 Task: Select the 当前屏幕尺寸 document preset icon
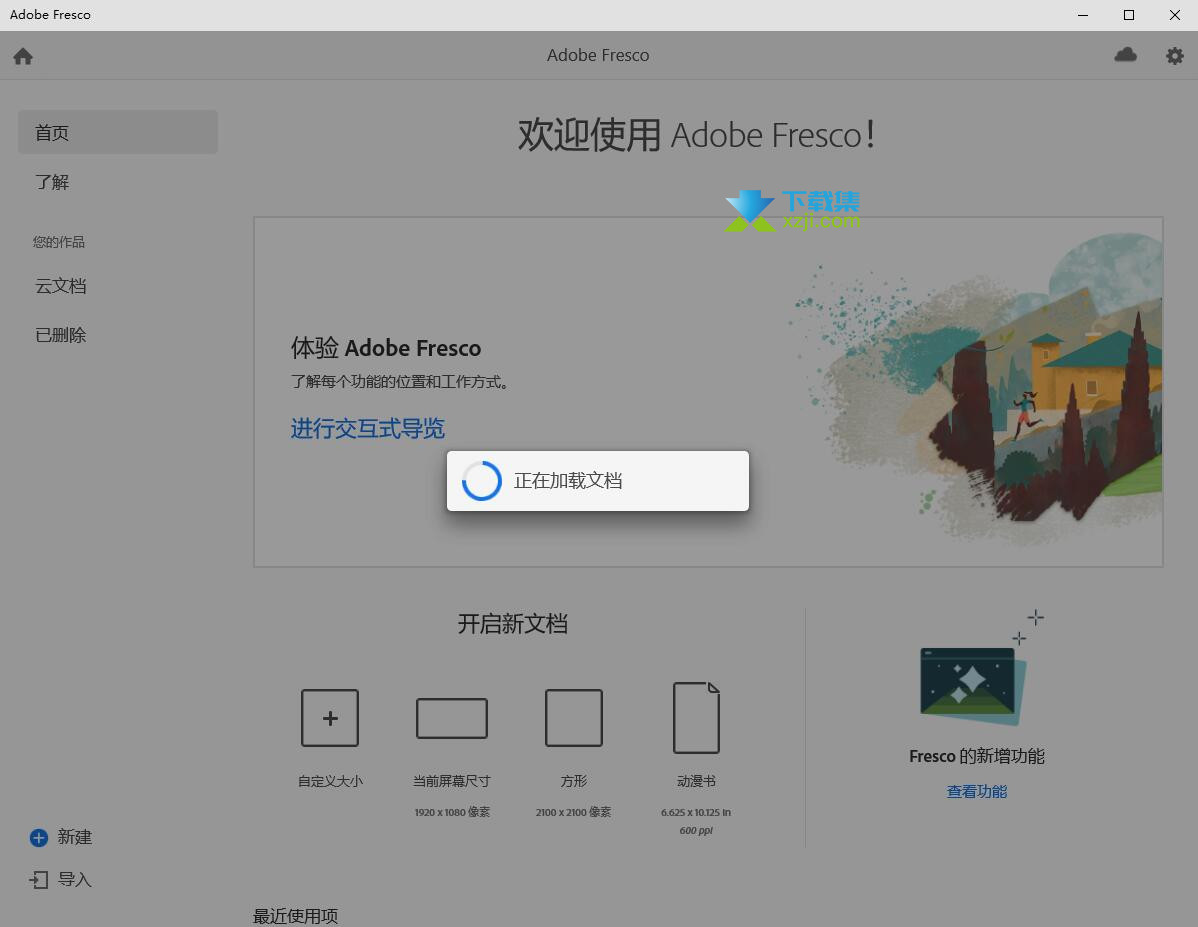(452, 718)
